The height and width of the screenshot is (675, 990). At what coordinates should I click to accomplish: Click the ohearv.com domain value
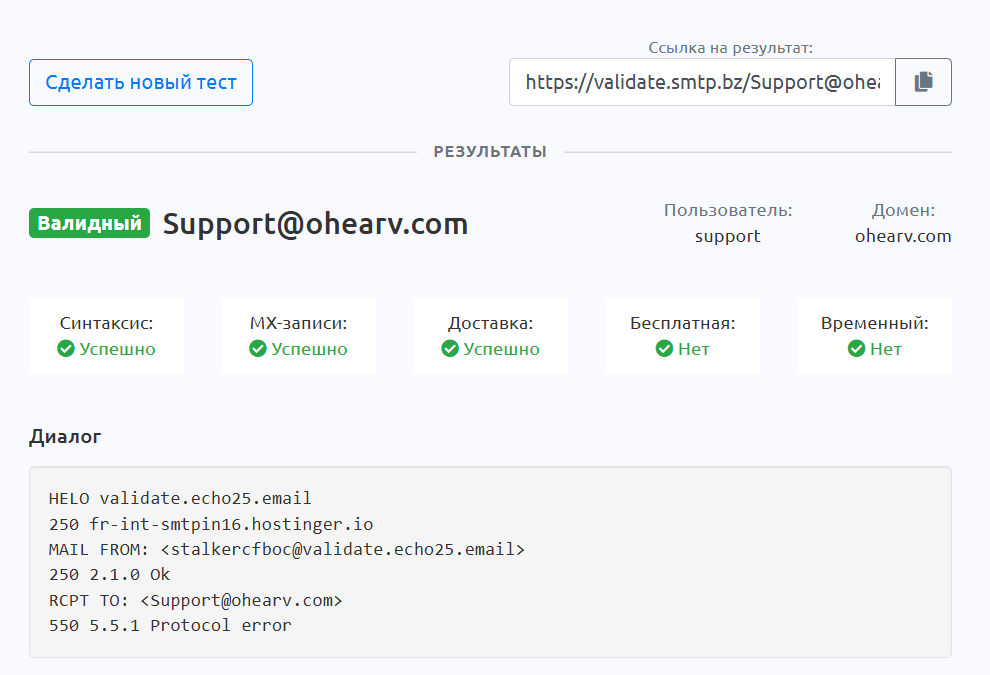[903, 237]
